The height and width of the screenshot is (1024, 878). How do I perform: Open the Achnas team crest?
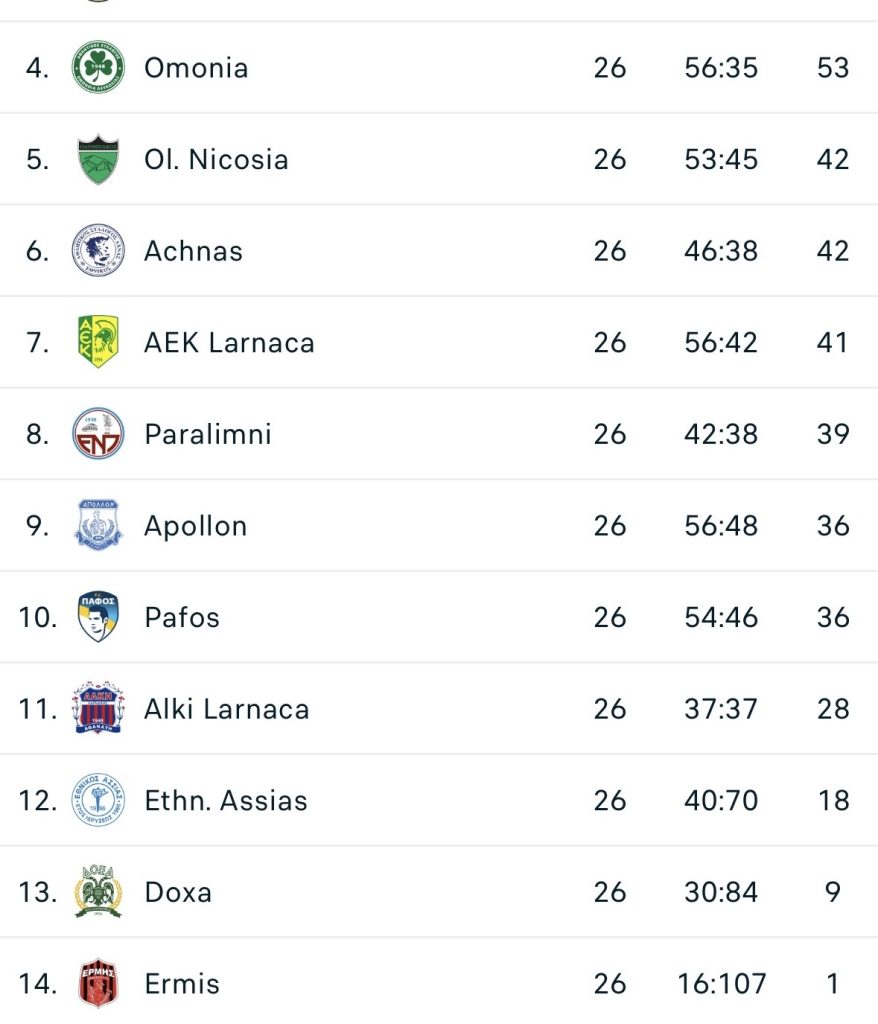click(98, 251)
